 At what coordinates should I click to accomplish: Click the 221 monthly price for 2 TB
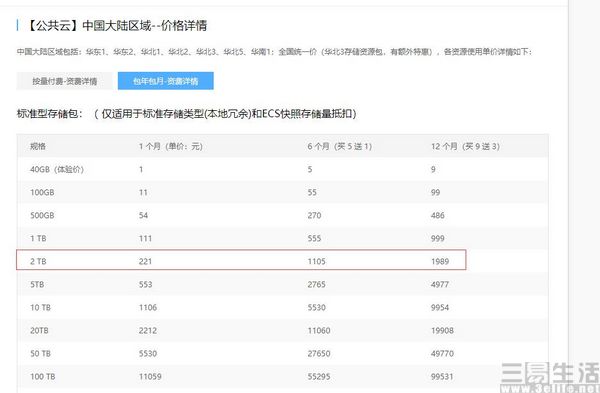pyautogui.click(x=145, y=261)
